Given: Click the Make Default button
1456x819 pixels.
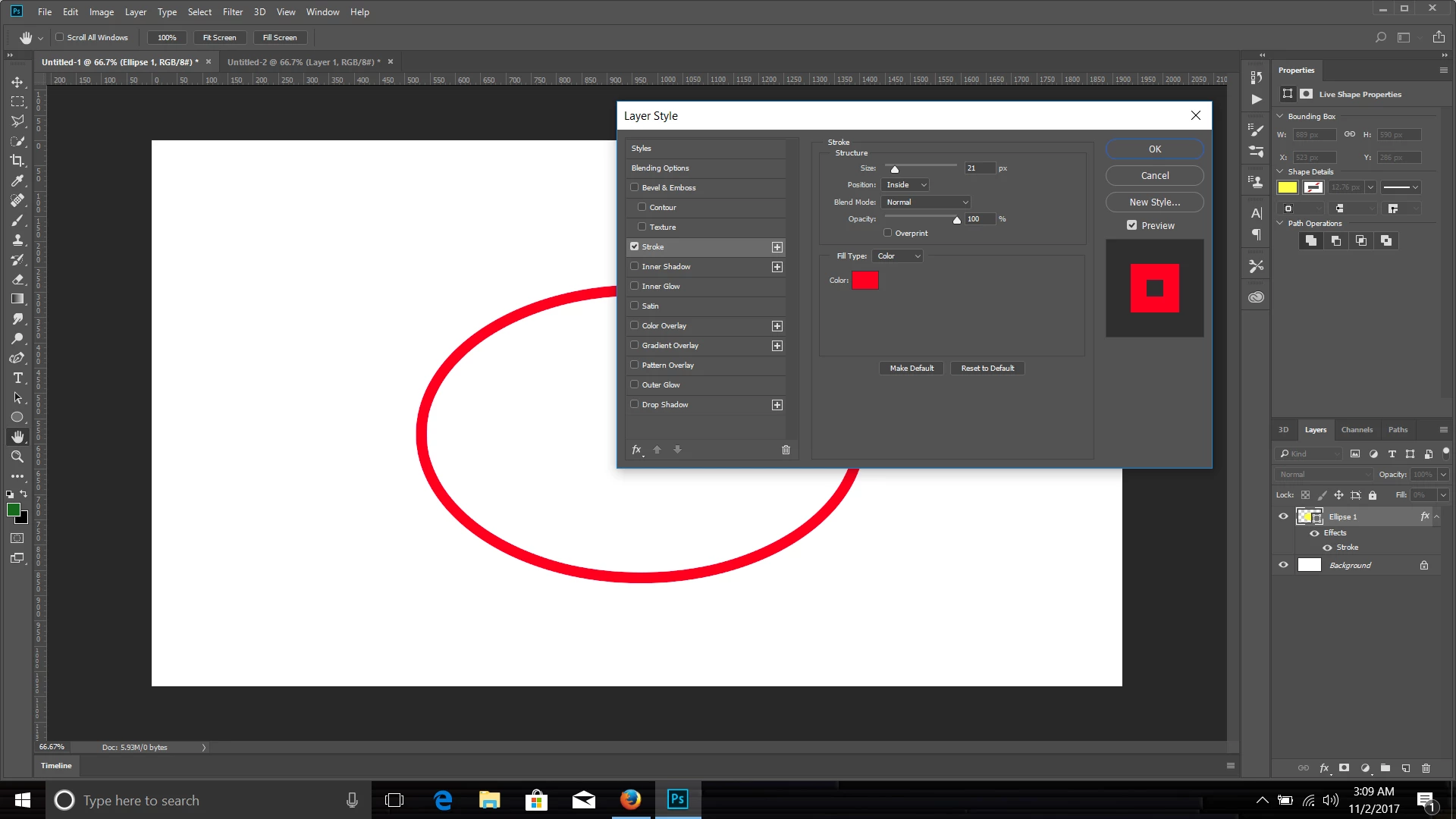Looking at the screenshot, I should tap(912, 369).
